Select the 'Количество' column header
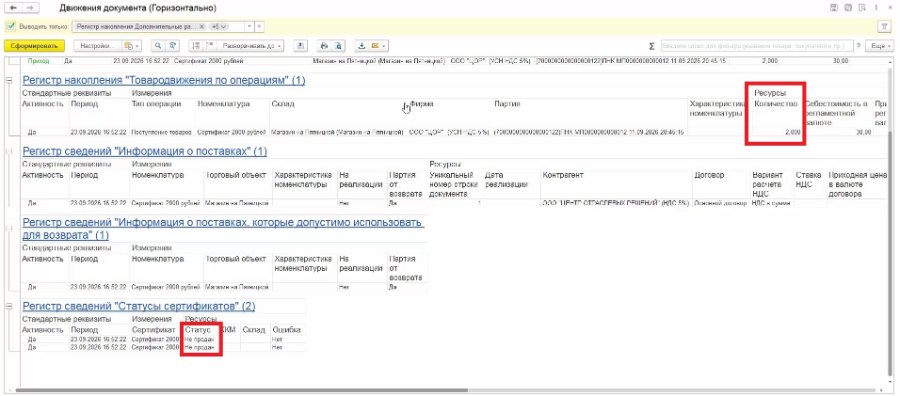This screenshot has width=900, height=396. point(776,104)
